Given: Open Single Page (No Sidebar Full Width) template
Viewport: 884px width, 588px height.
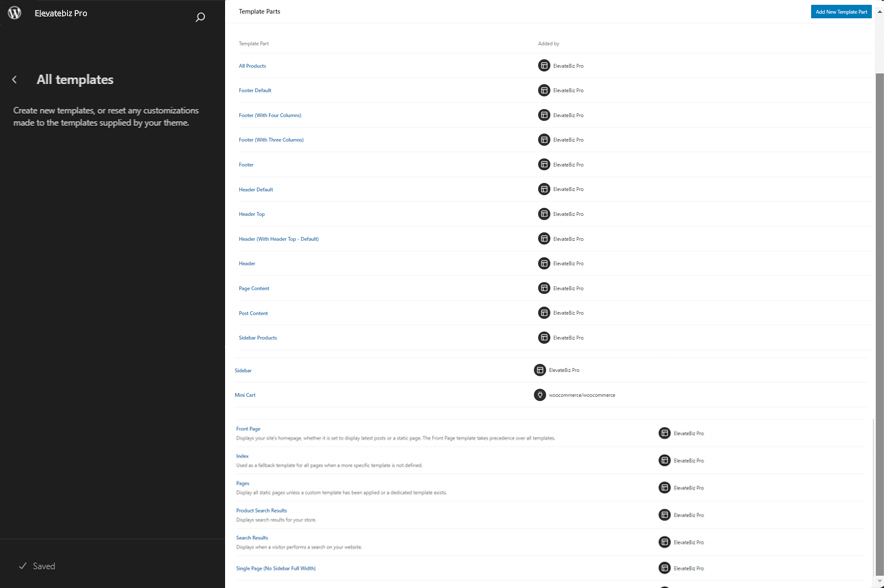Looking at the screenshot, I should [x=276, y=568].
